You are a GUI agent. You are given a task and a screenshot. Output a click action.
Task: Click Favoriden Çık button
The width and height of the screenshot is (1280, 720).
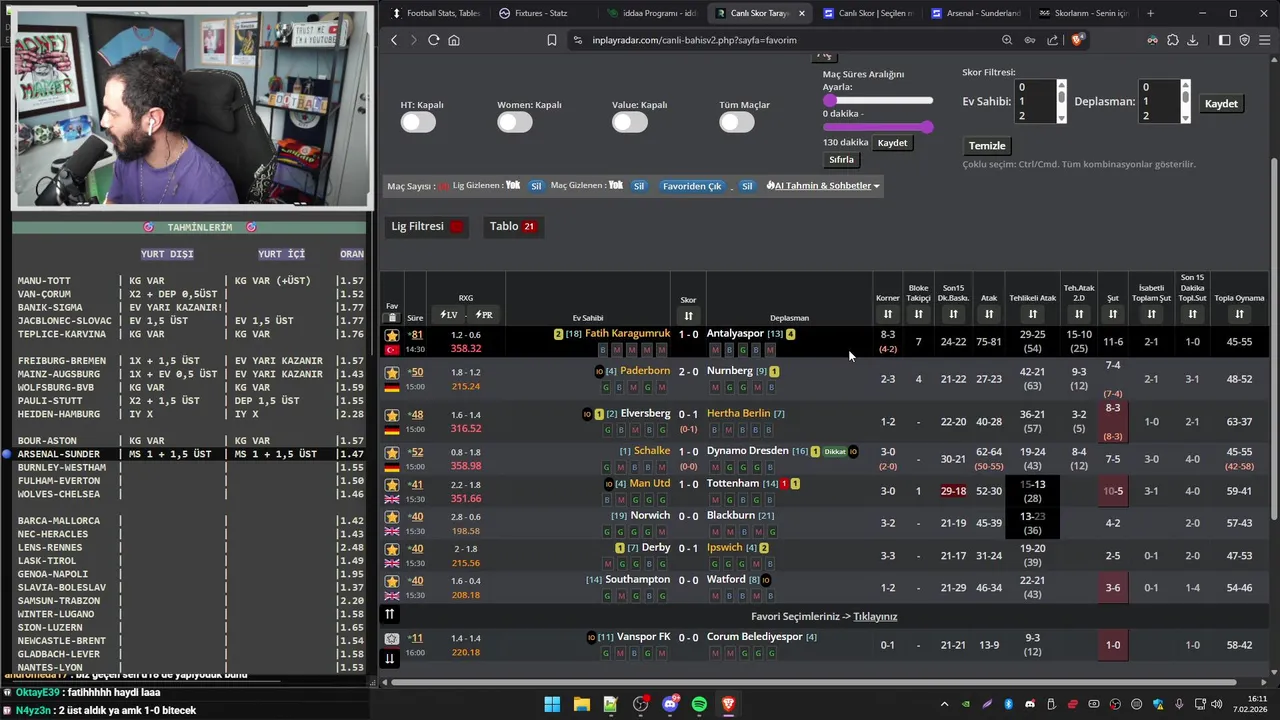[x=692, y=186]
